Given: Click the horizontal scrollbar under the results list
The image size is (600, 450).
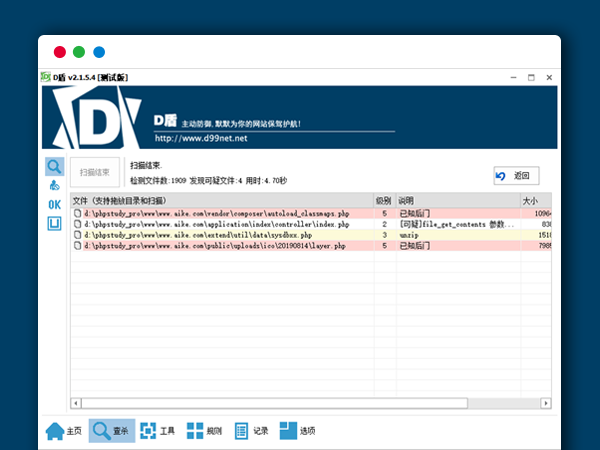Looking at the screenshot, I should (272, 403).
